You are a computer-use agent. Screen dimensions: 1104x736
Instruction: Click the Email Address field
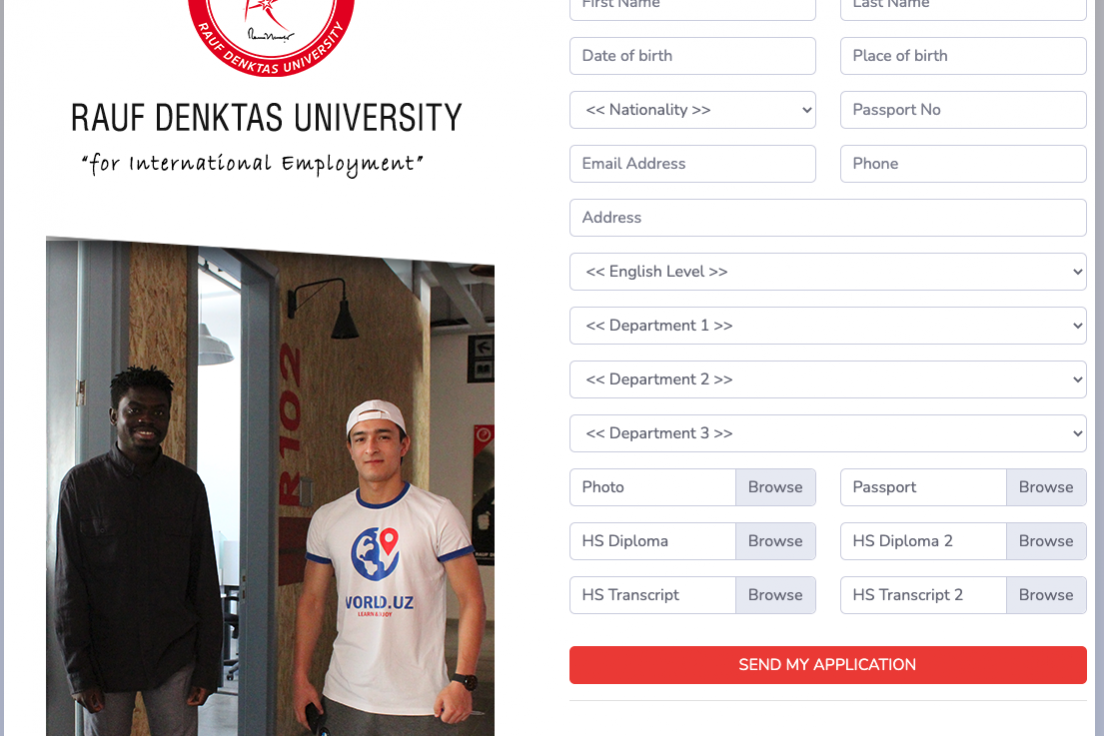coord(692,164)
